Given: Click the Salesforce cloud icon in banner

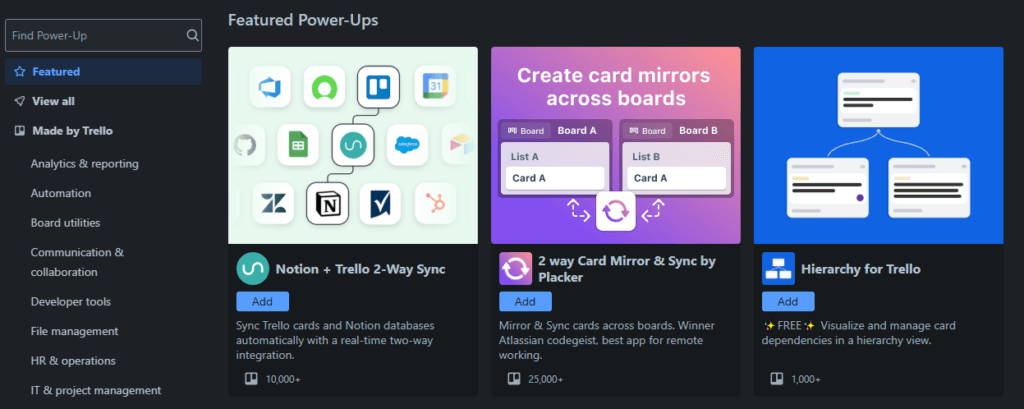Looking at the screenshot, I should pos(407,144).
